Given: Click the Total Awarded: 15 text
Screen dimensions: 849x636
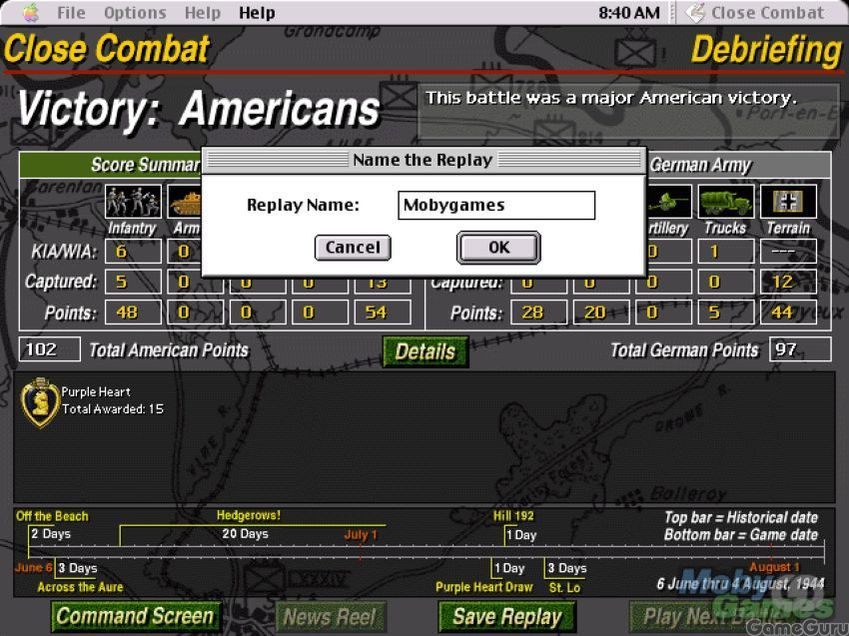Looking at the screenshot, I should pyautogui.click(x=113, y=409).
